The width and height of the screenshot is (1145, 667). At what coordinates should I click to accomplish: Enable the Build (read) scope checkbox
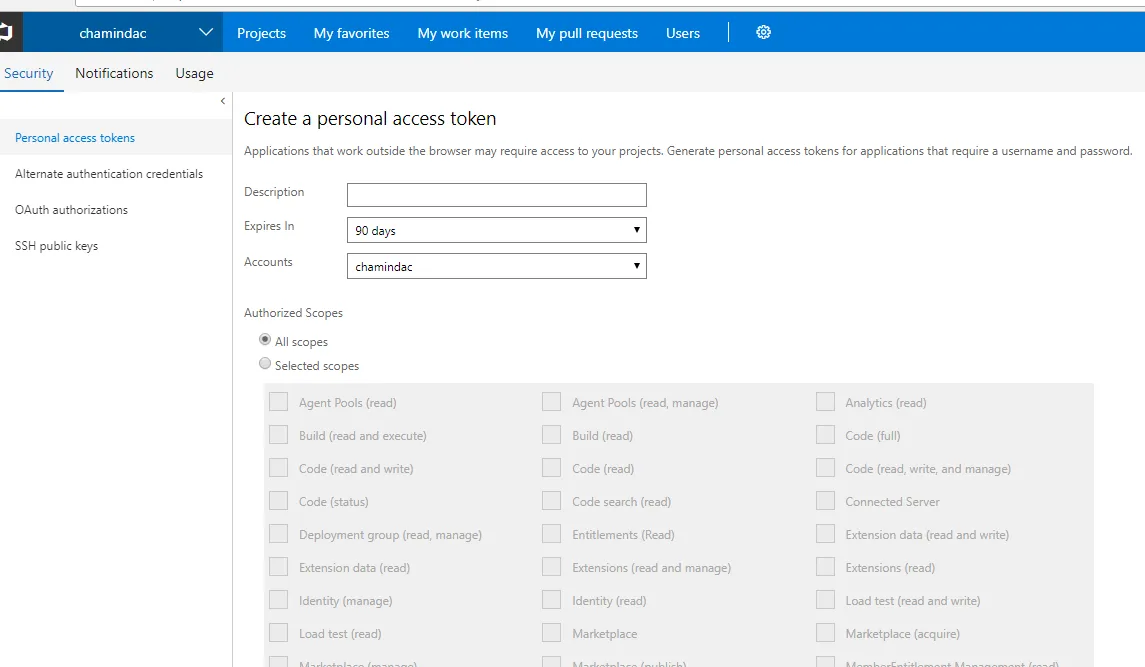click(551, 435)
